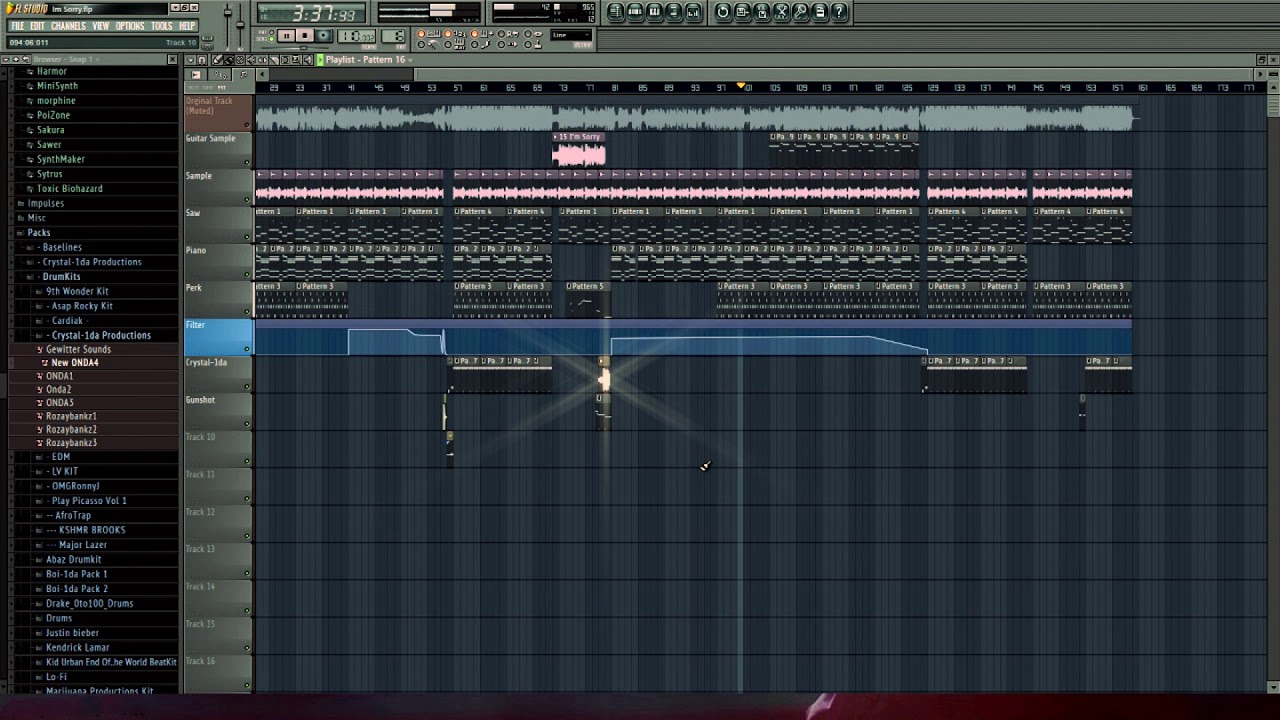Mute the Guitar Sample track LED
Screen dimensions: 1280x720
point(247,162)
